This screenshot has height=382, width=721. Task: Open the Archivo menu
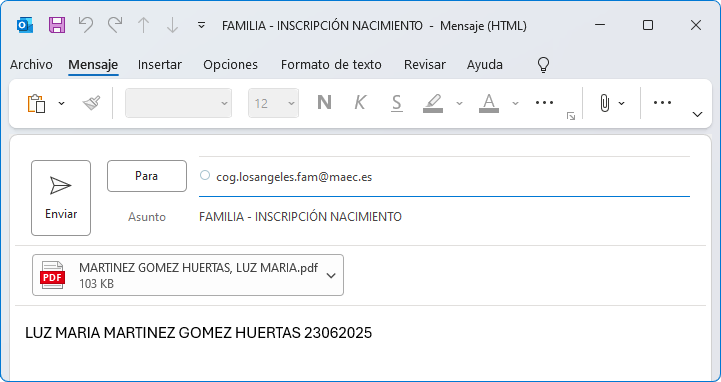click(31, 65)
